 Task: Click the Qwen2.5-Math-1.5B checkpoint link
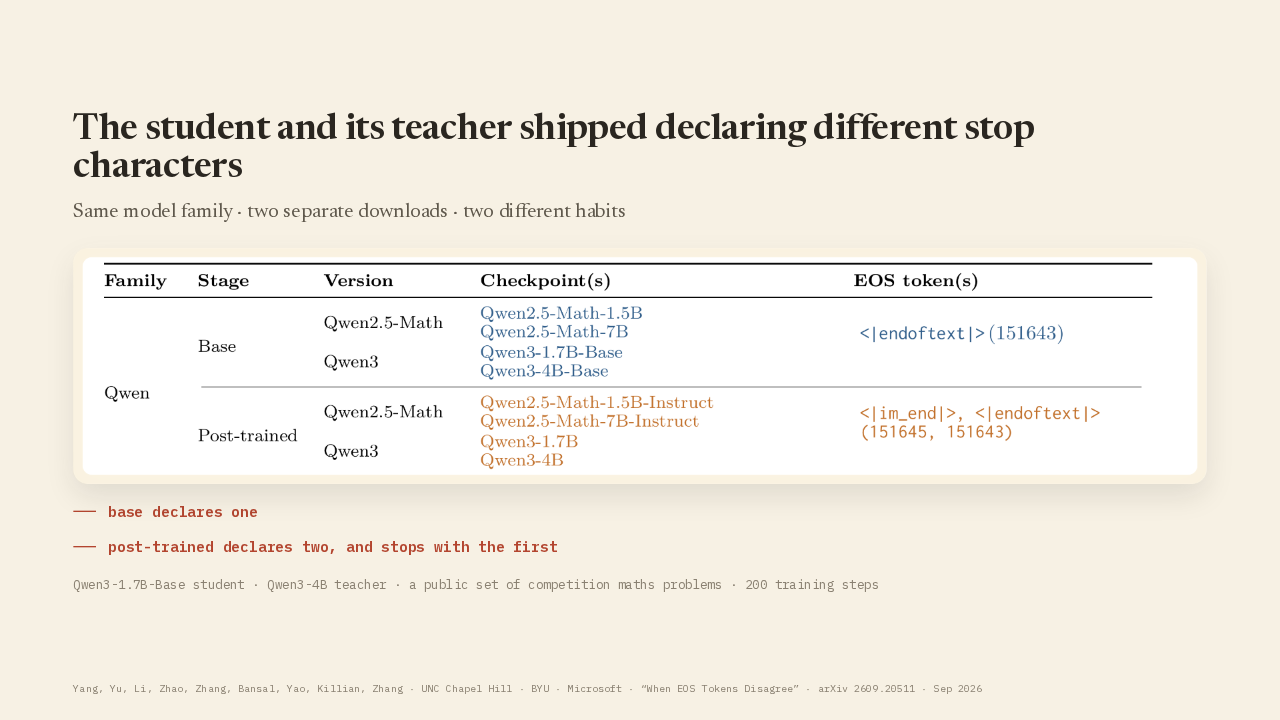(x=561, y=313)
